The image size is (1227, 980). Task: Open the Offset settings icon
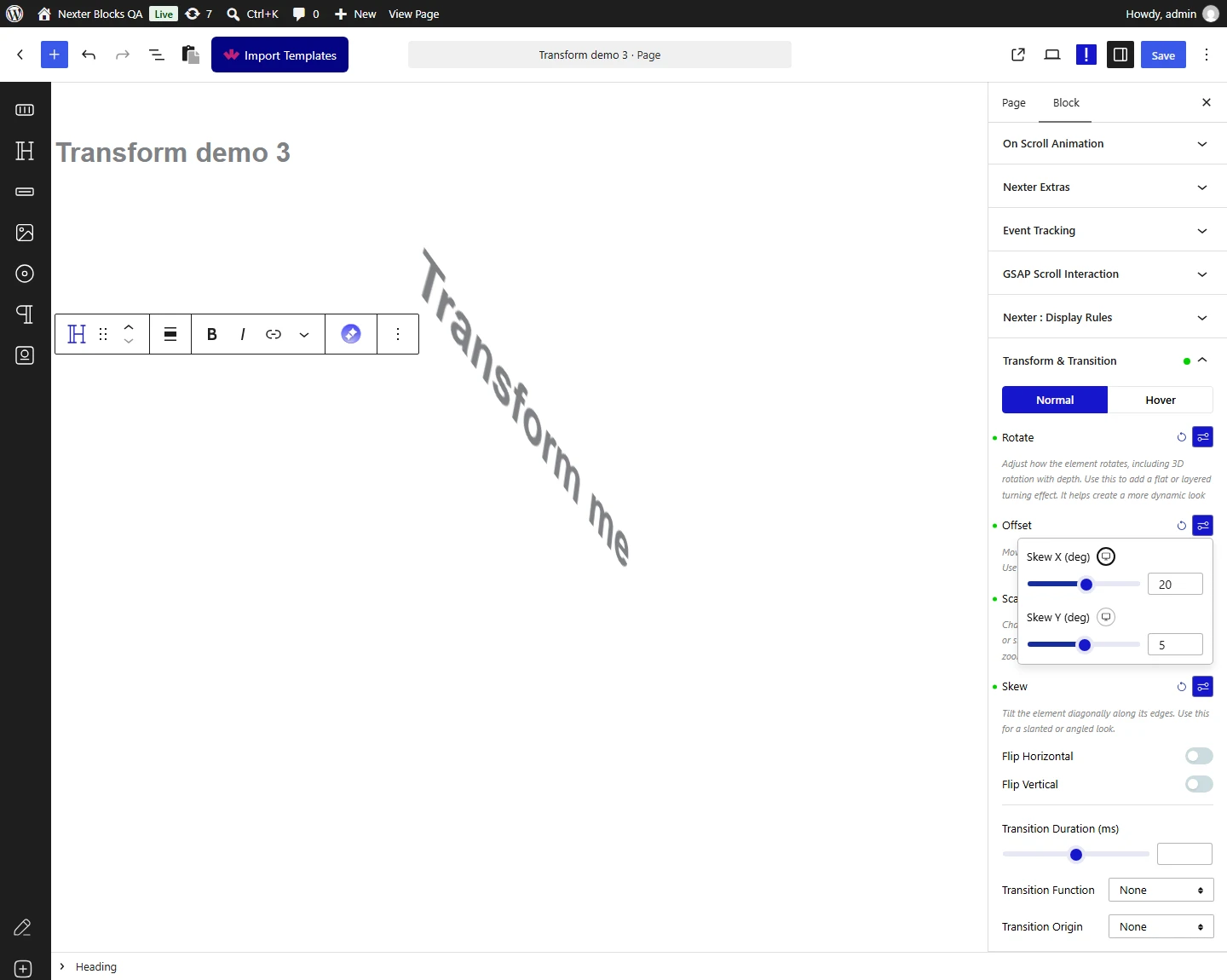click(x=1202, y=526)
